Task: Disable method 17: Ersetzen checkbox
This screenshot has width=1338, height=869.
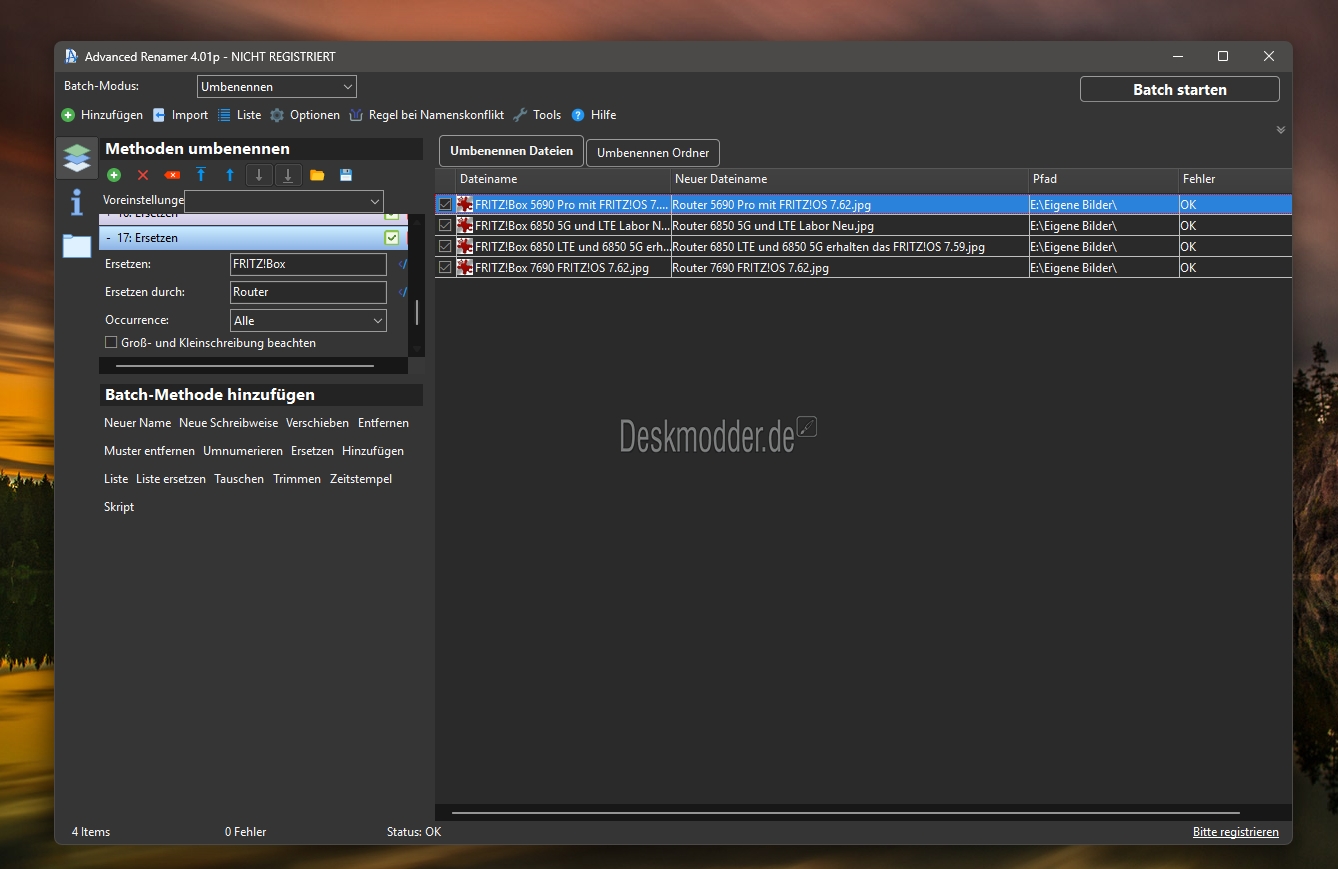Action: [x=392, y=238]
